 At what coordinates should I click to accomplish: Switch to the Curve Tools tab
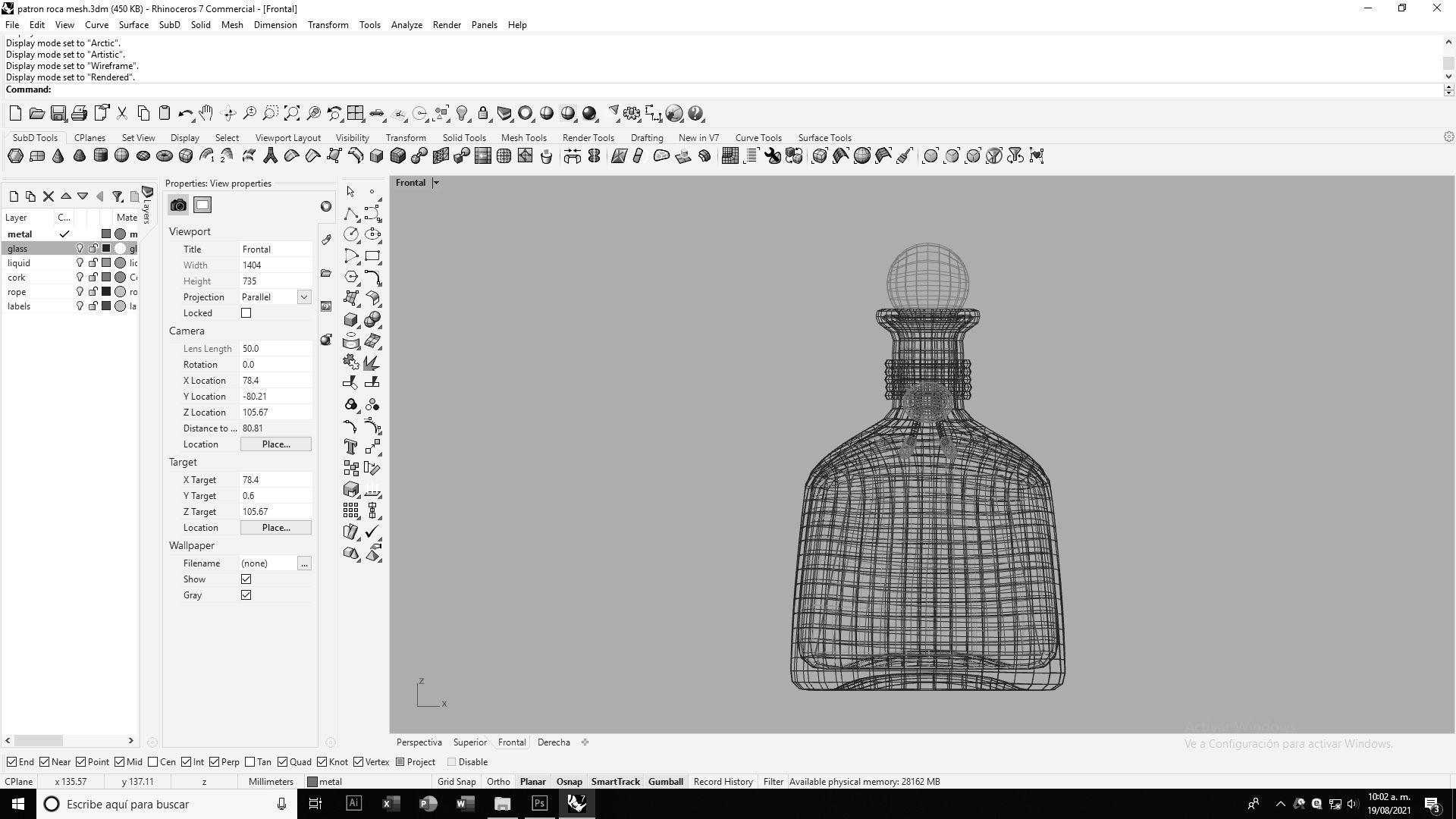(x=758, y=138)
